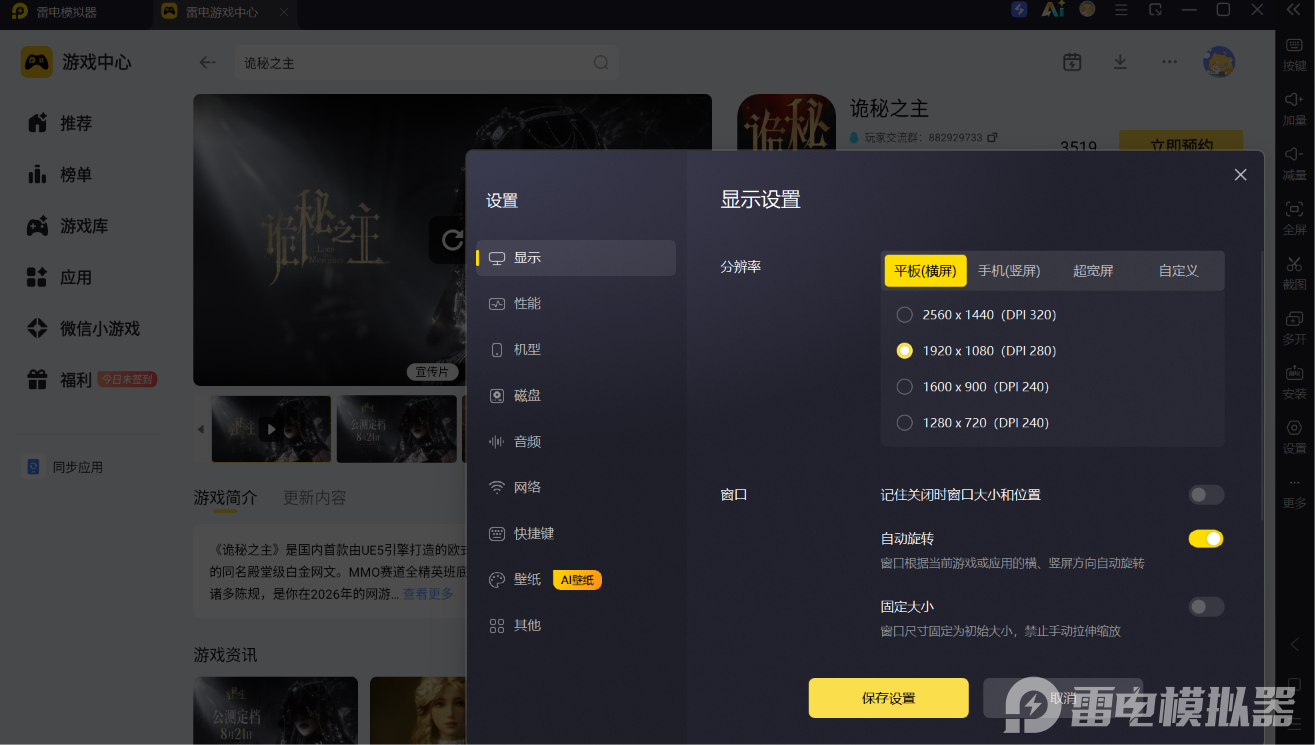Switch to the 游戏简介 tab
The height and width of the screenshot is (745, 1315).
click(x=225, y=497)
